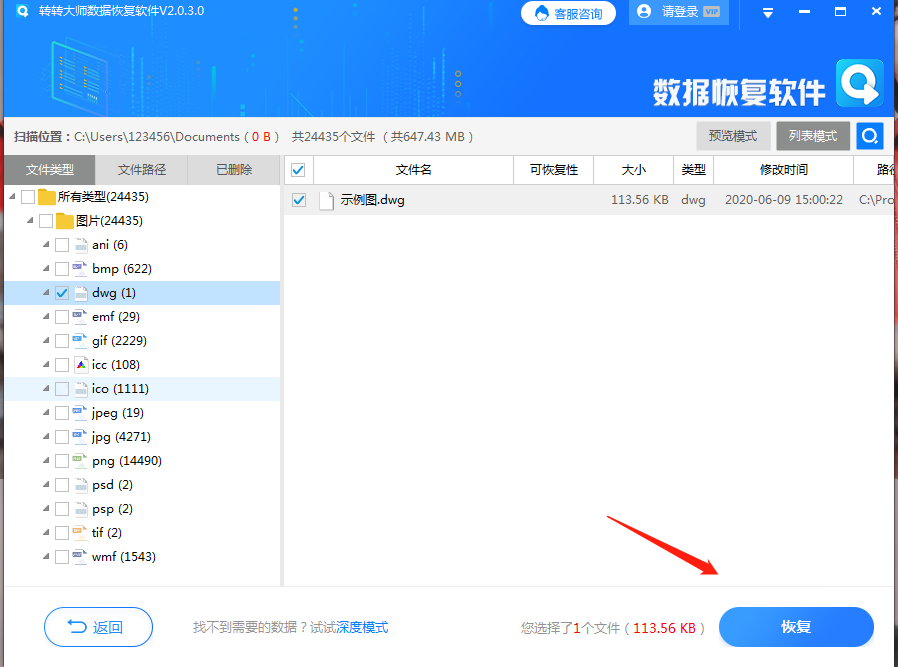Open customer service 客服咨询 chat
The width and height of the screenshot is (898, 667).
(568, 13)
